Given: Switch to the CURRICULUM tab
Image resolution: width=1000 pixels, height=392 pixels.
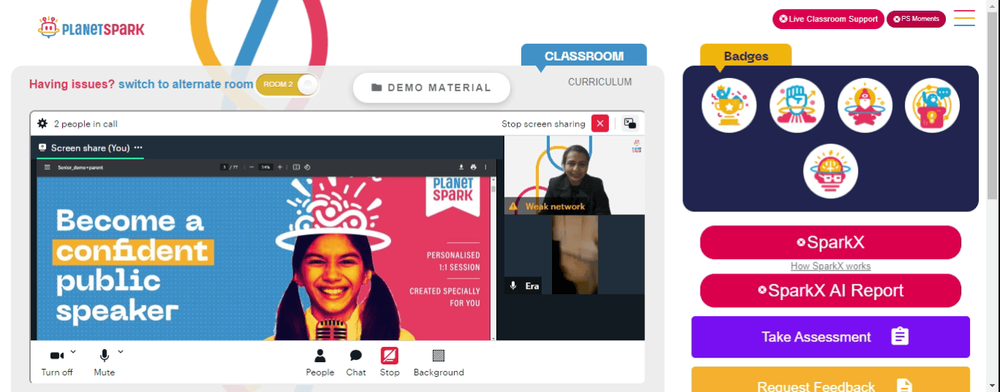Looking at the screenshot, I should (x=599, y=82).
